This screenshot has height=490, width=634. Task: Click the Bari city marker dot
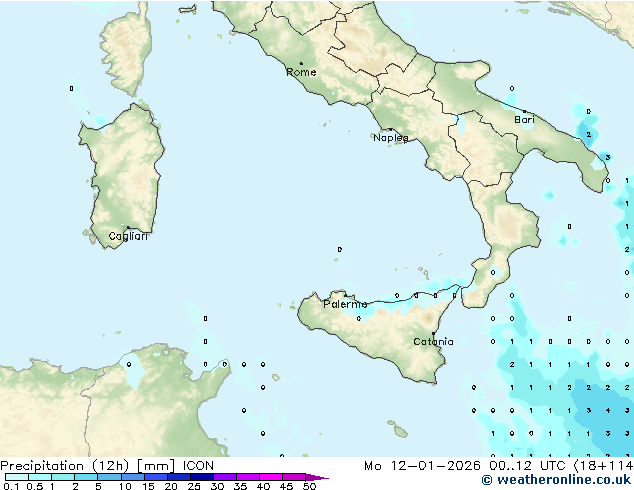tap(525, 111)
